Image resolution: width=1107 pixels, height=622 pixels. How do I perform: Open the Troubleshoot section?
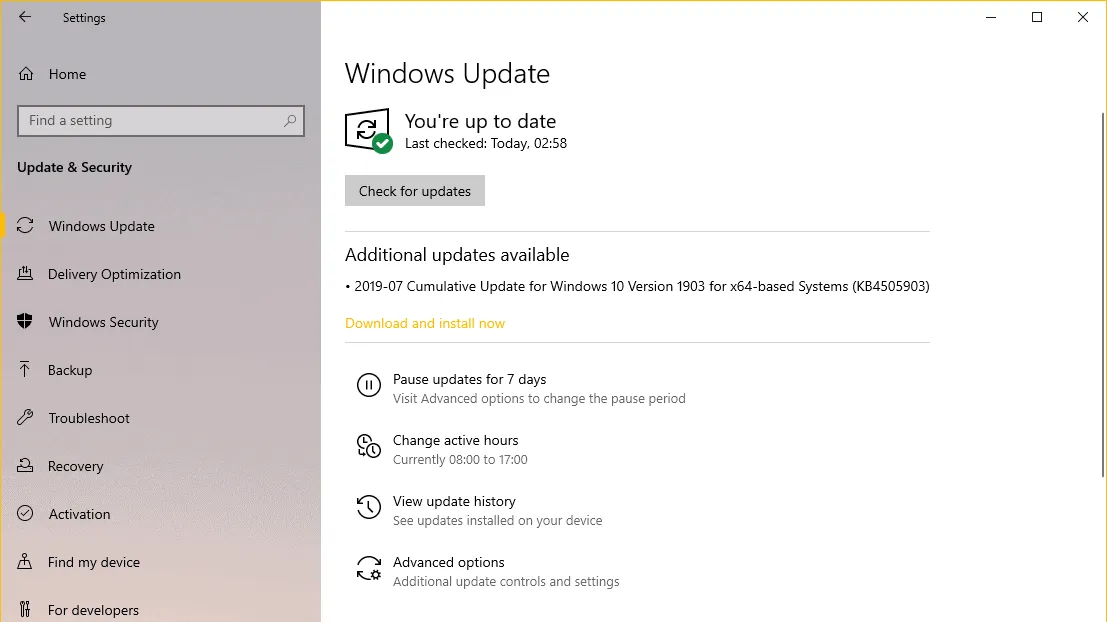pyautogui.click(x=24, y=418)
